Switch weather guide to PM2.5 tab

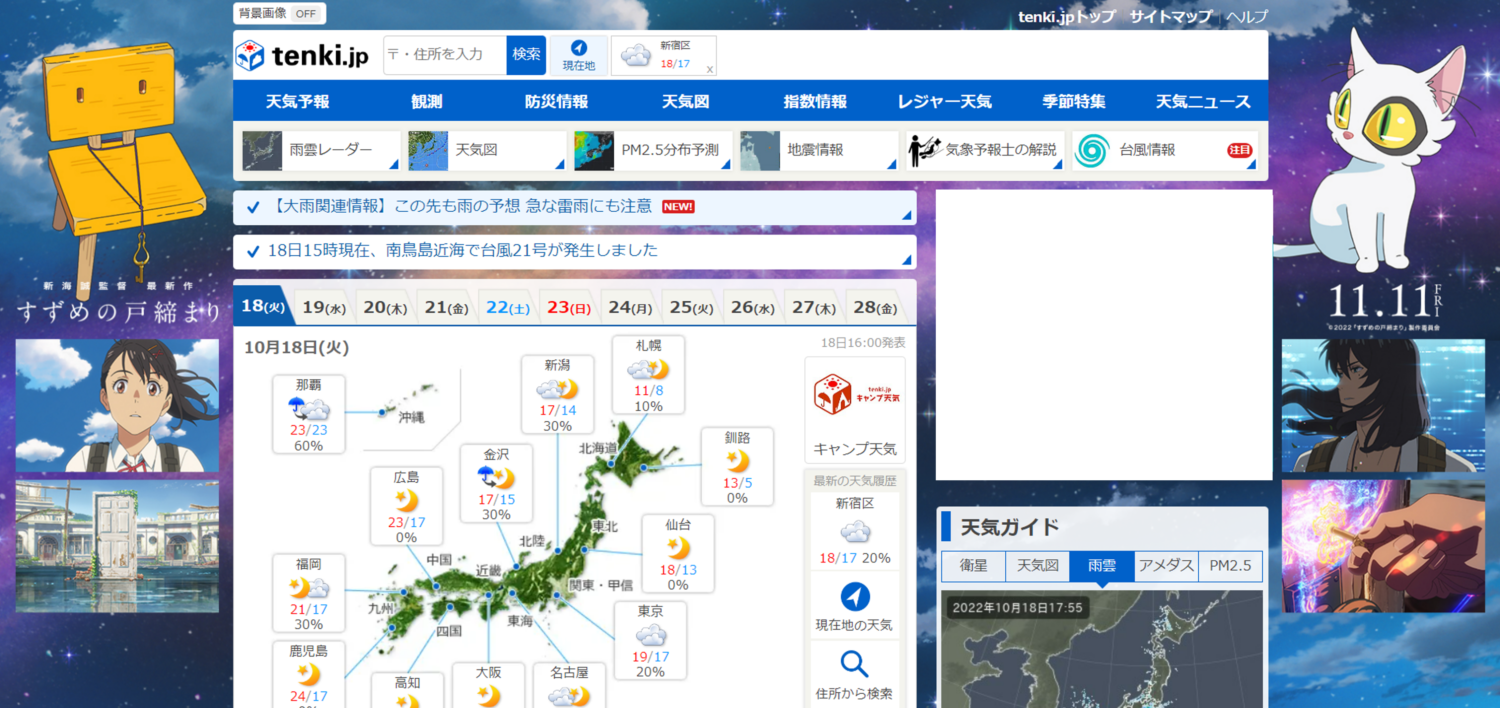[x=1230, y=566]
